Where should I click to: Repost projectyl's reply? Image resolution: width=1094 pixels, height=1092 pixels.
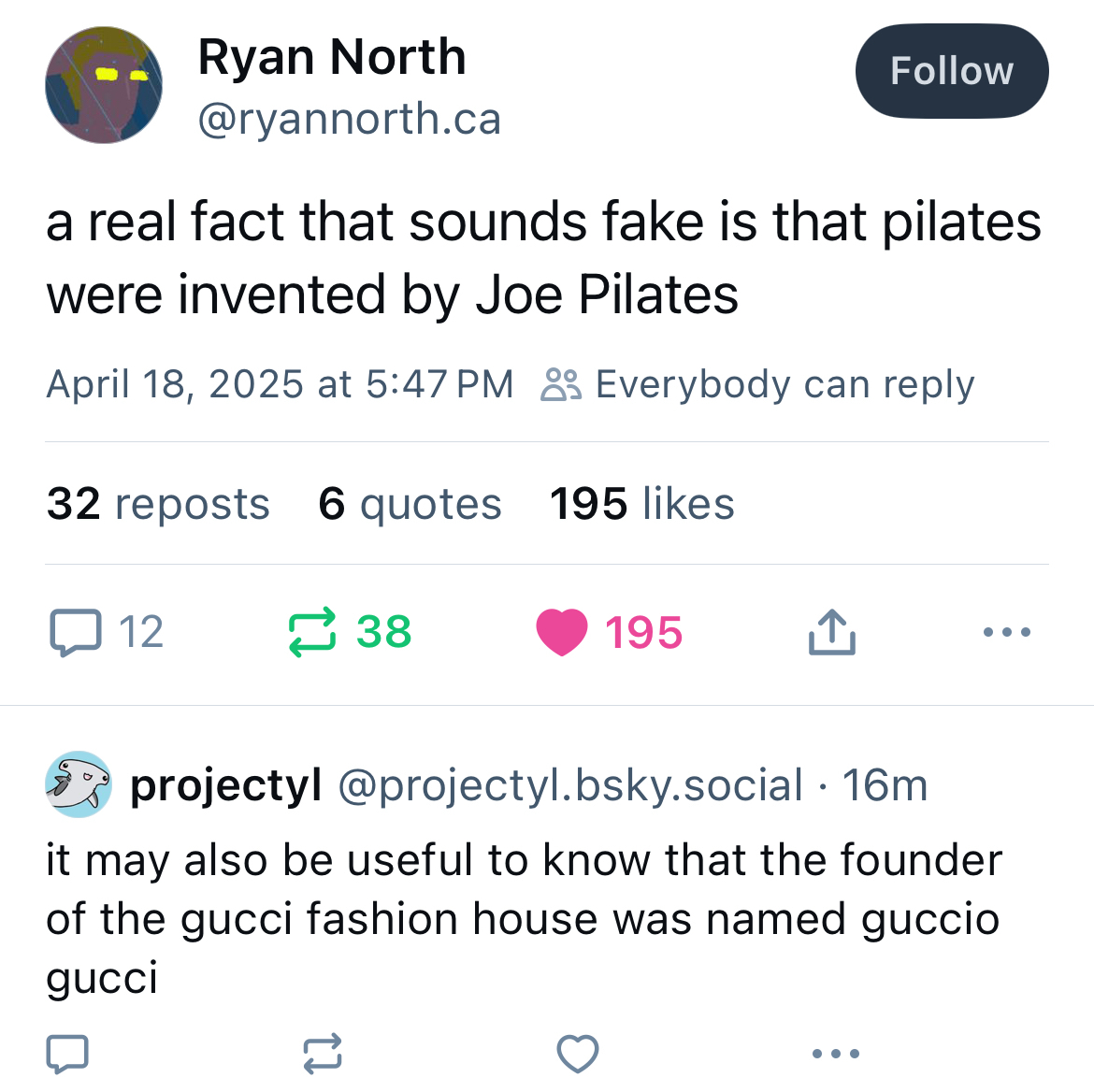(x=323, y=1054)
